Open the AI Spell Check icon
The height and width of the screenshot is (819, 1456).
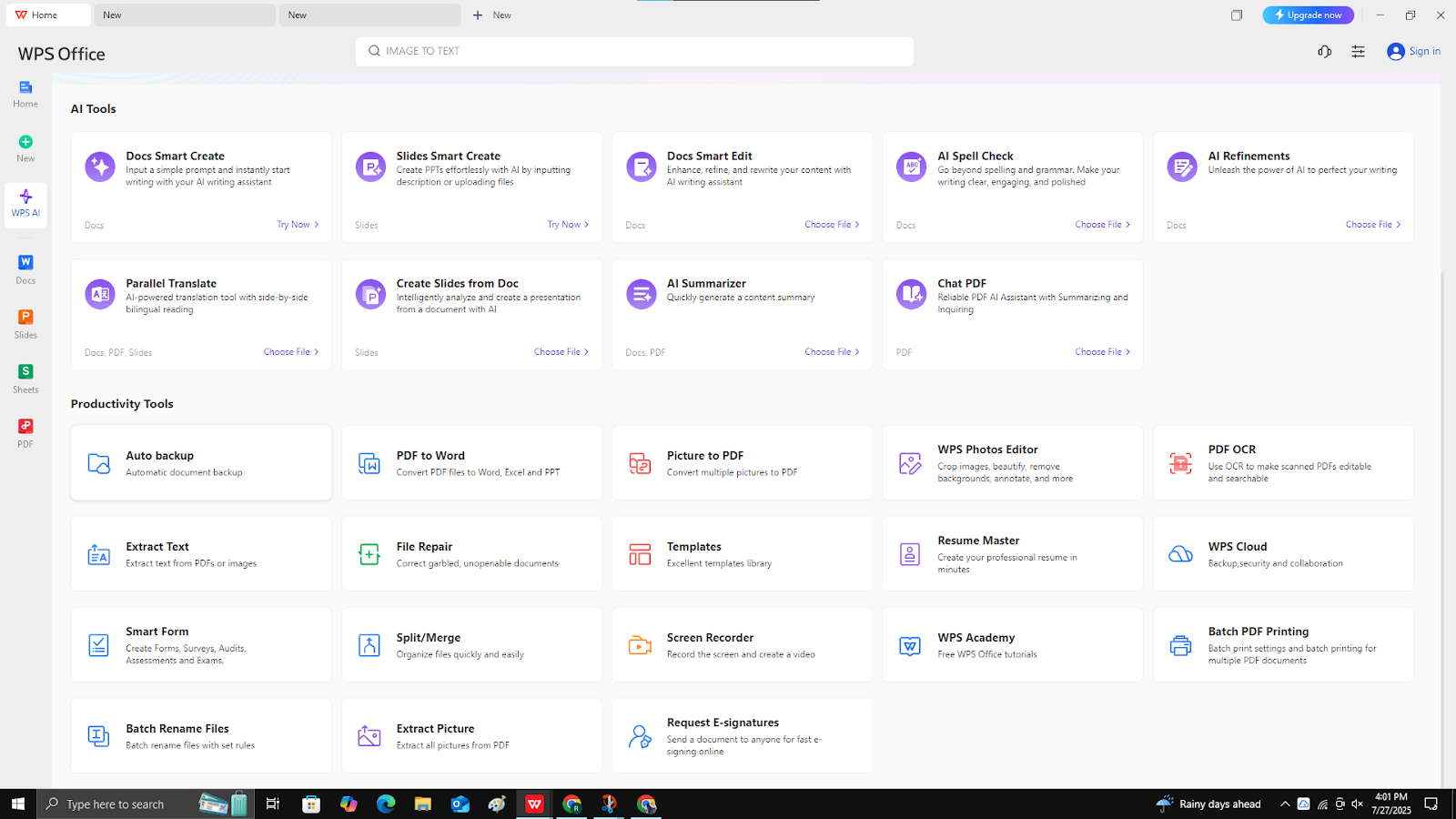911,167
